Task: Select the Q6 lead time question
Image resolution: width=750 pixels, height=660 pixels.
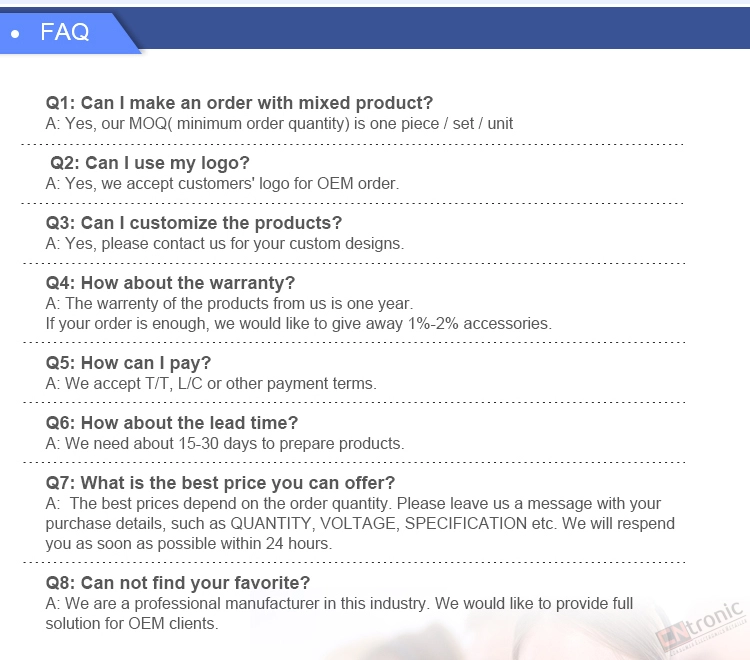Action: tap(172, 423)
